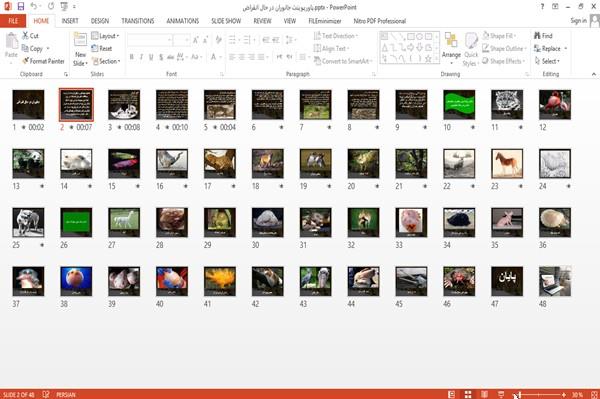Click Sign in link
Viewport: 600px width, 399px height.
click(578, 21)
